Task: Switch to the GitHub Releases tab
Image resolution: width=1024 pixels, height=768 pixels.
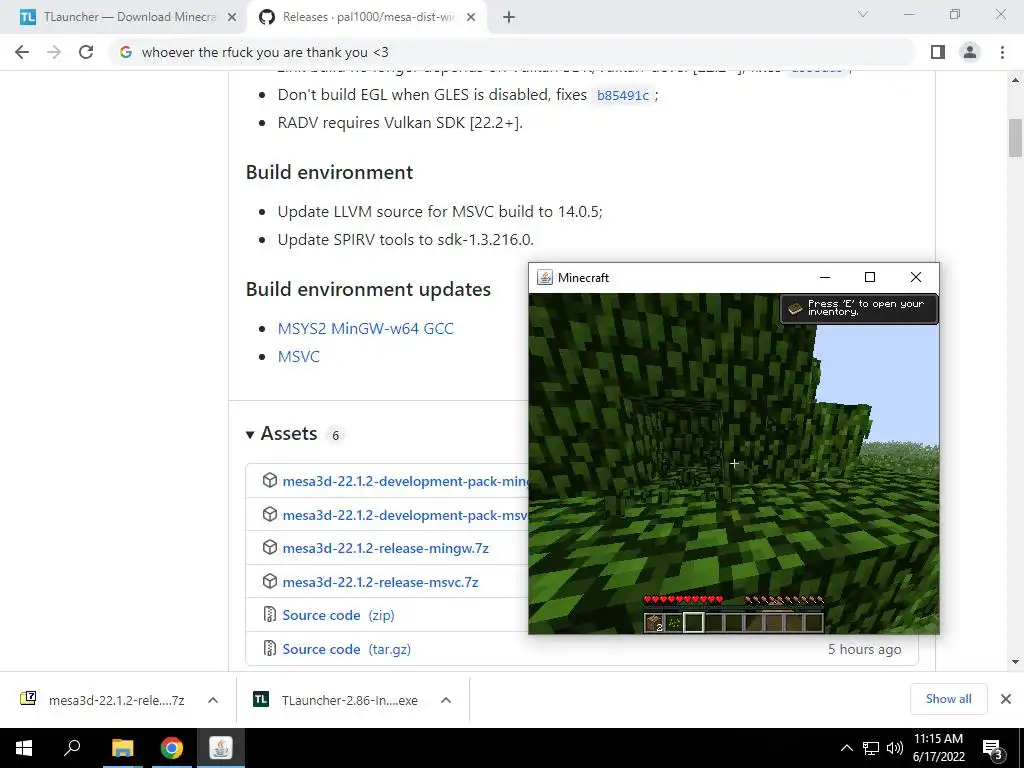Action: (x=366, y=18)
